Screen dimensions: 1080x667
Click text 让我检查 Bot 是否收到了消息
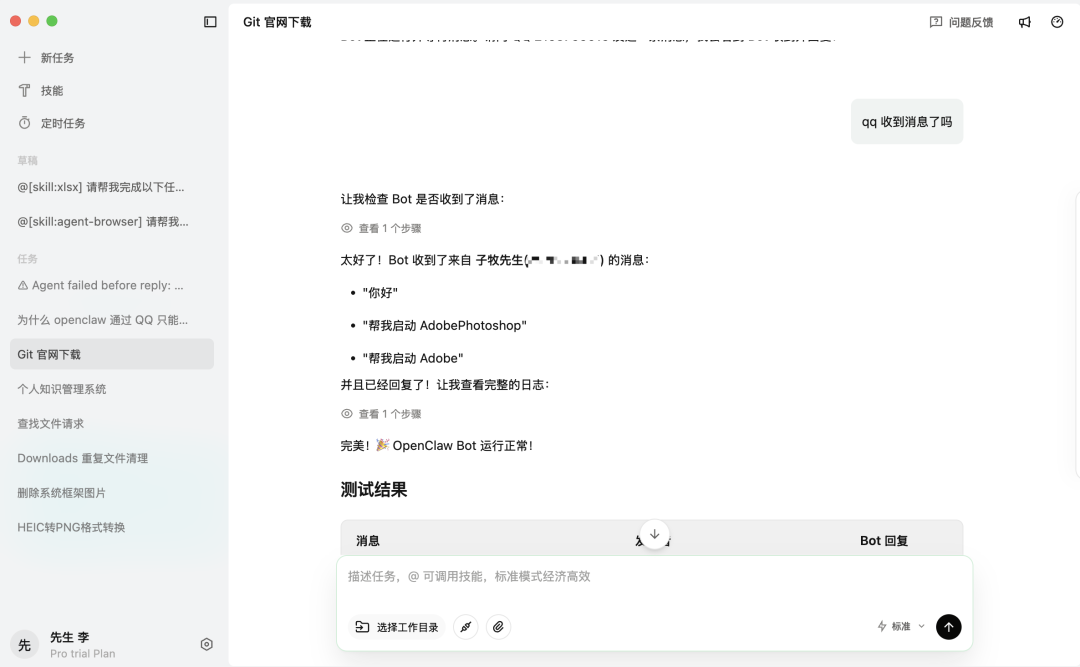tap(422, 199)
